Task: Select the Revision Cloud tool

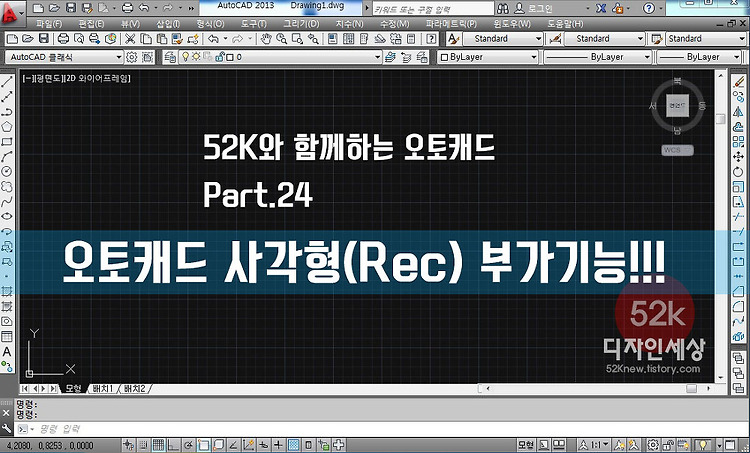Action: (7, 186)
